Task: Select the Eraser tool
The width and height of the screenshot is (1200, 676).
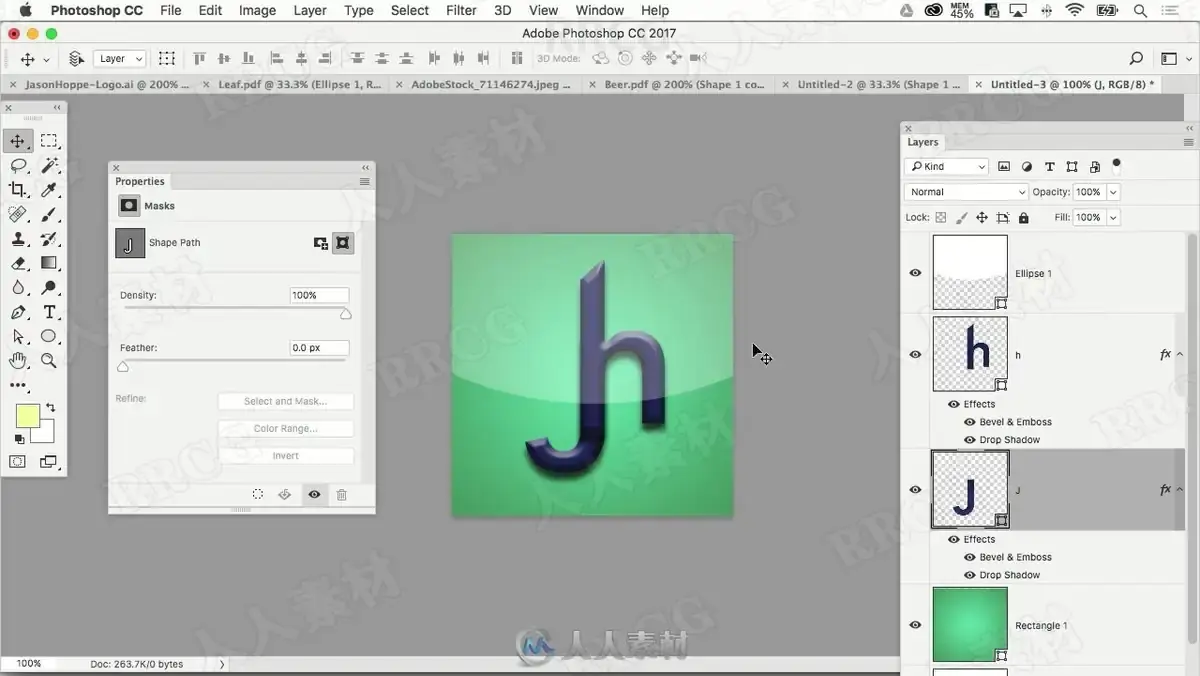Action: pos(18,263)
